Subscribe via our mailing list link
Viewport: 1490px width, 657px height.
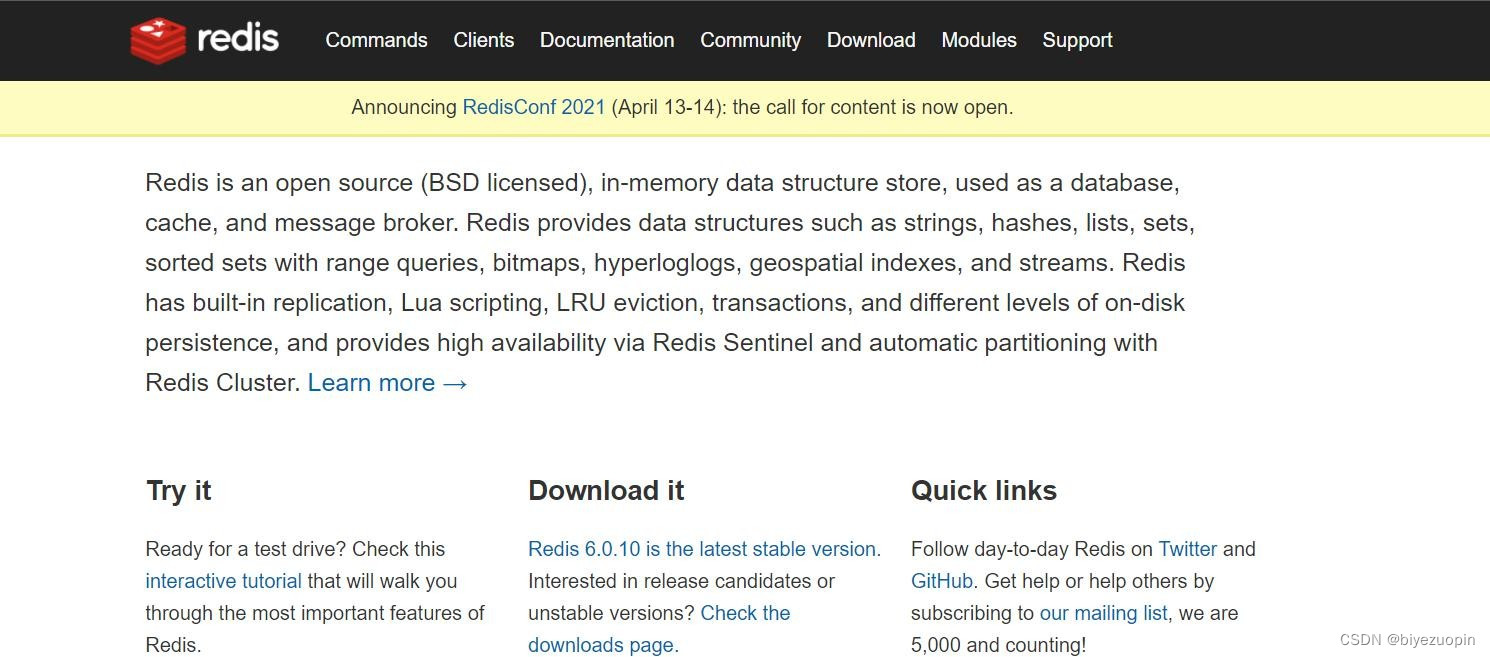(x=1104, y=613)
